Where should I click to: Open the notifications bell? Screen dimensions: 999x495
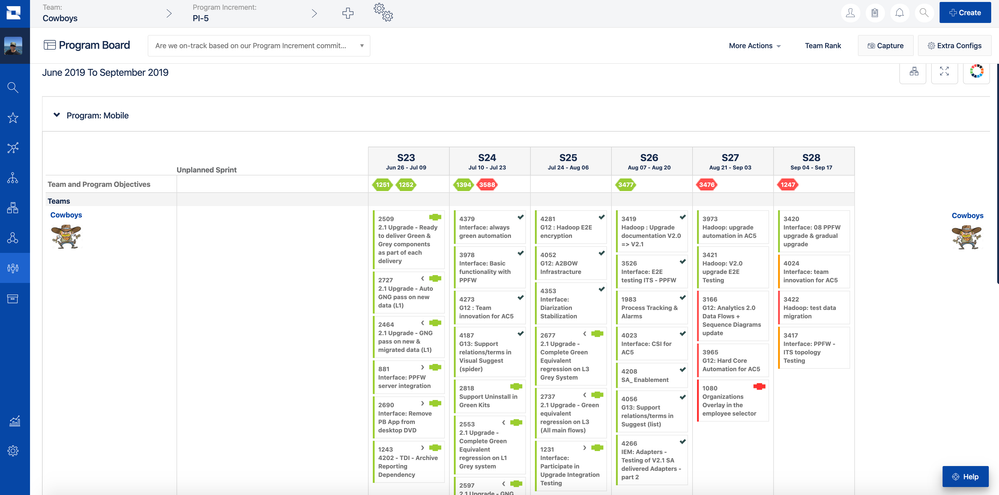point(900,13)
